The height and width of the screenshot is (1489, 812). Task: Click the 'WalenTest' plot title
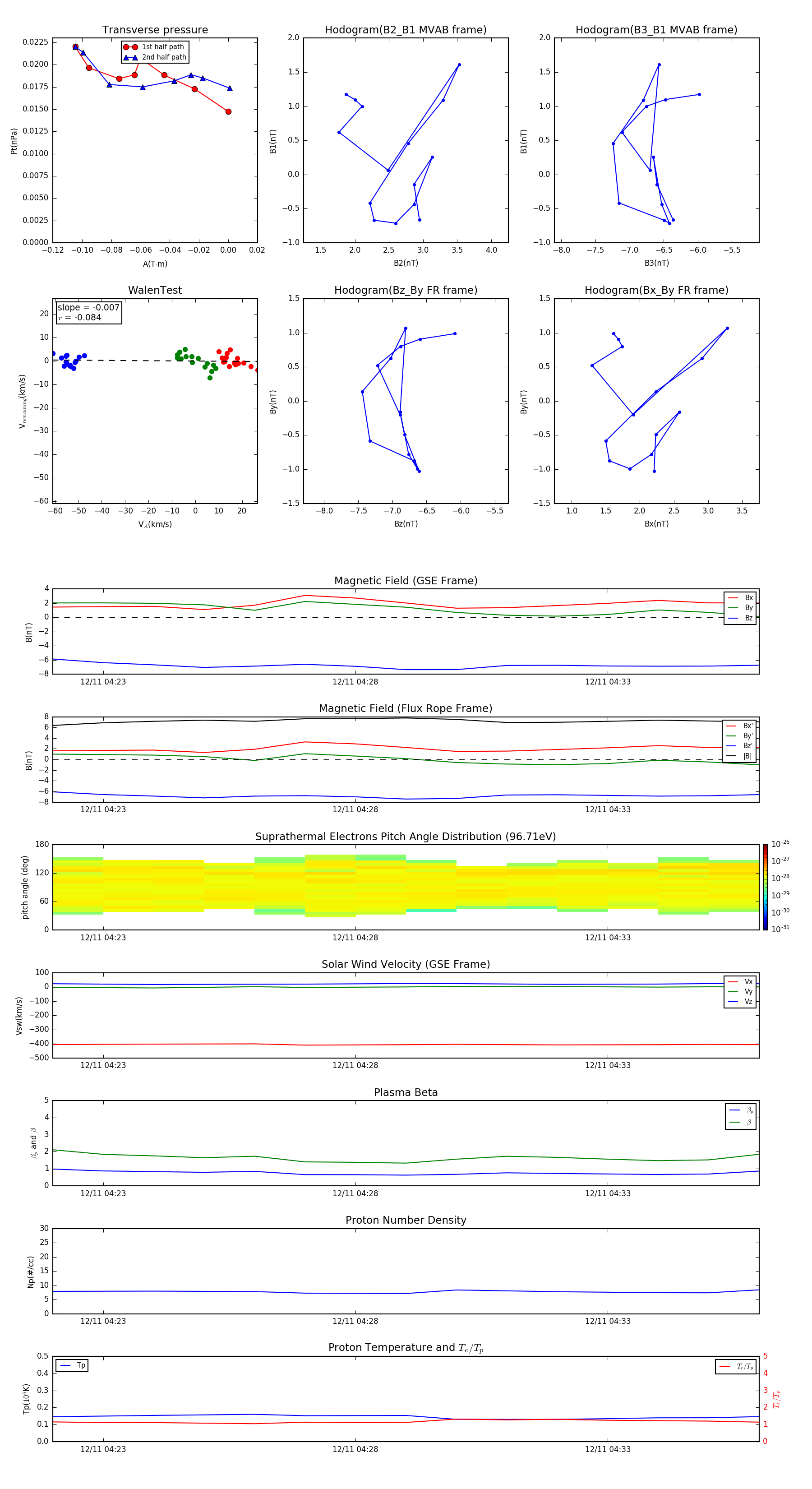pos(155,290)
